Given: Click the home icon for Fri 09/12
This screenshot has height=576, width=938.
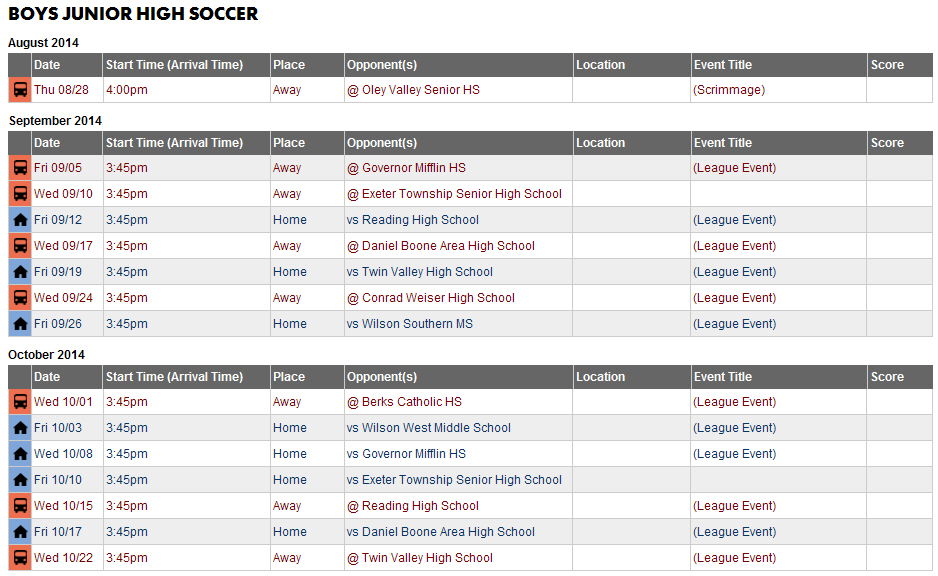Looking at the screenshot, I should click(20, 220).
